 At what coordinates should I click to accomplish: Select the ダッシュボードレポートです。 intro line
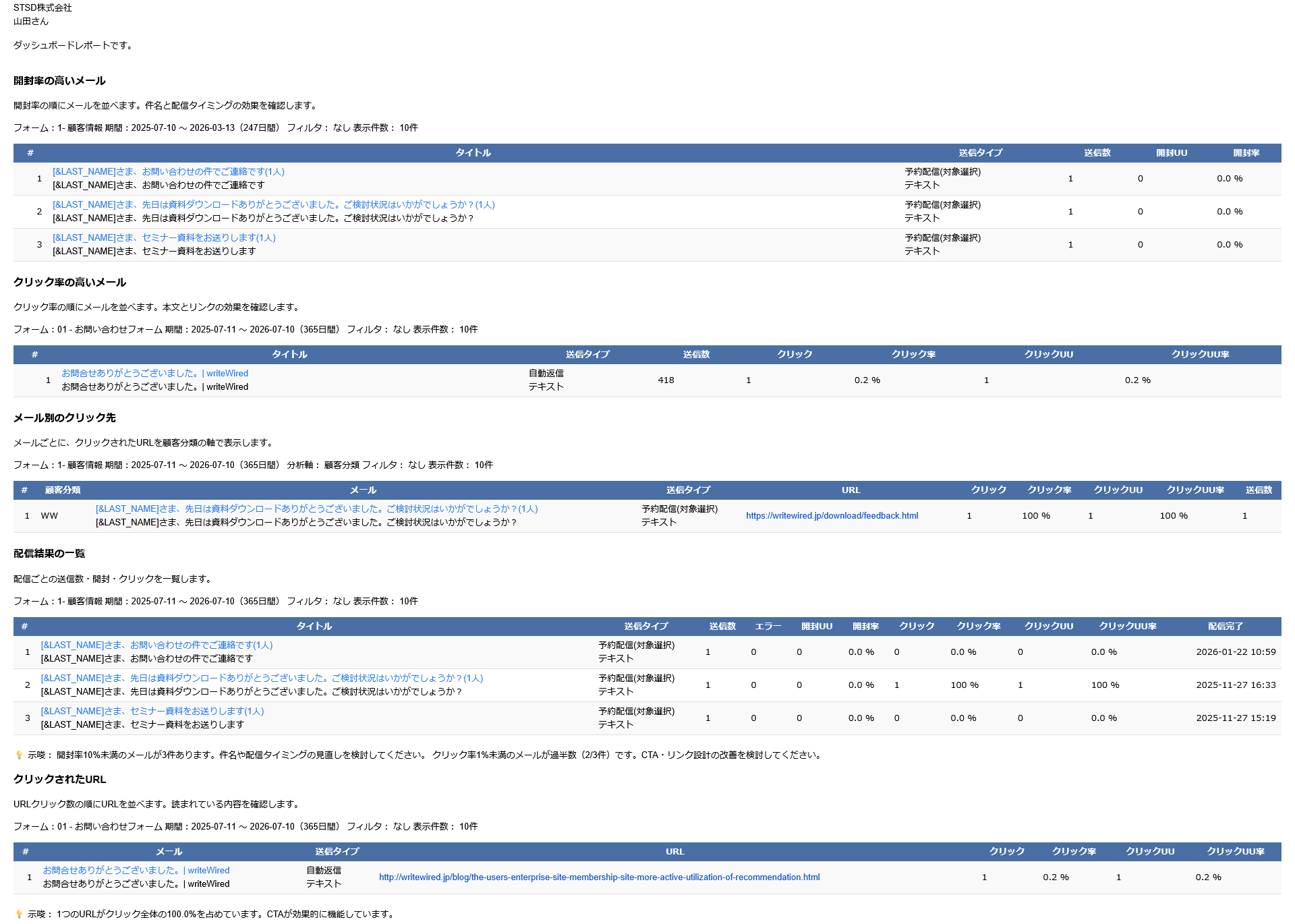[74, 46]
